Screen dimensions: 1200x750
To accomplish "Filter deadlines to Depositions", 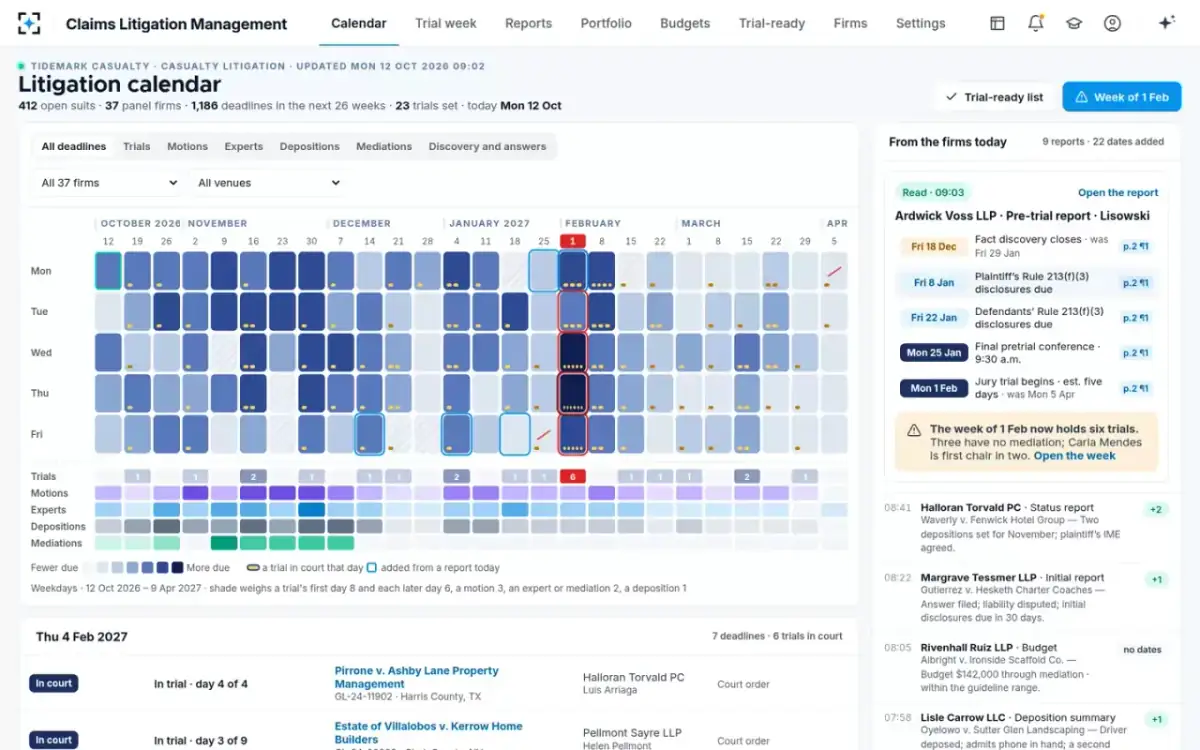I will point(309,146).
